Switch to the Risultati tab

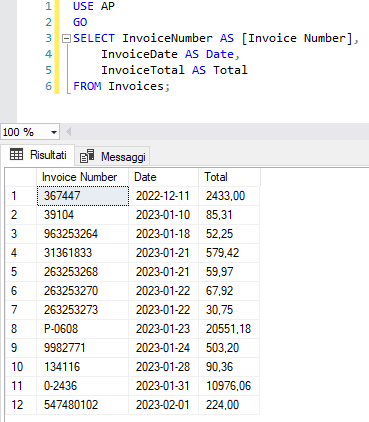pyautogui.click(x=38, y=155)
